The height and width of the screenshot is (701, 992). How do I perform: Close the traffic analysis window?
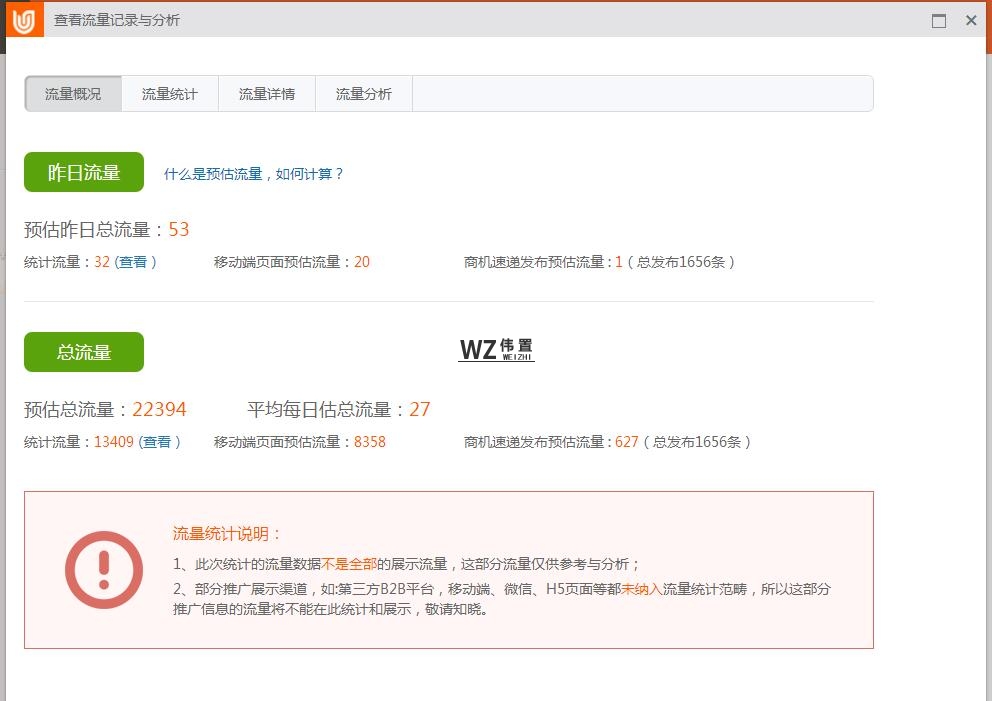point(971,21)
